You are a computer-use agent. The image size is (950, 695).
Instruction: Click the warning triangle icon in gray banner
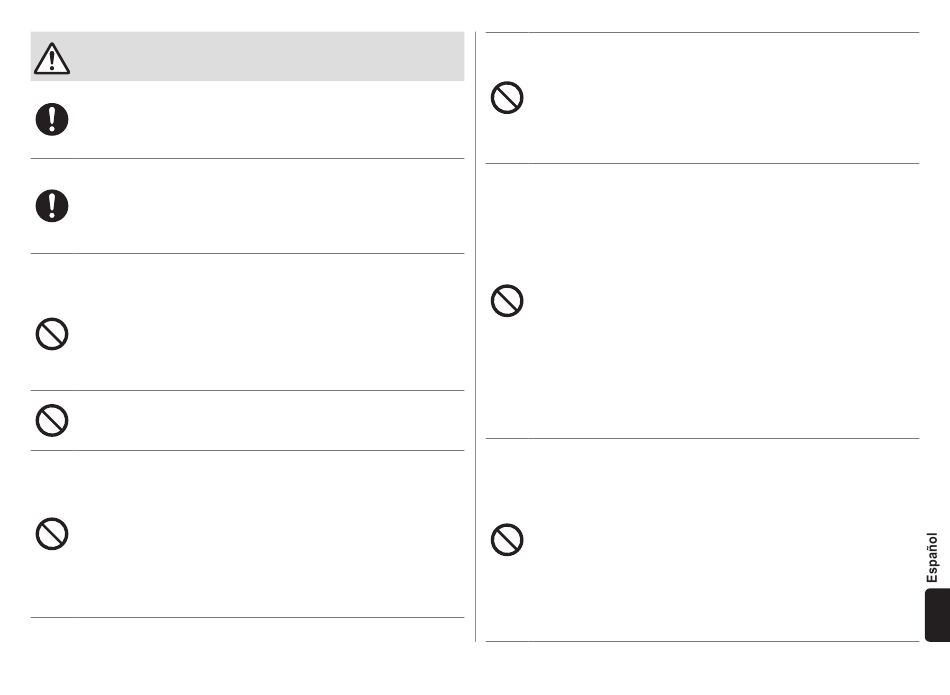coord(52,58)
